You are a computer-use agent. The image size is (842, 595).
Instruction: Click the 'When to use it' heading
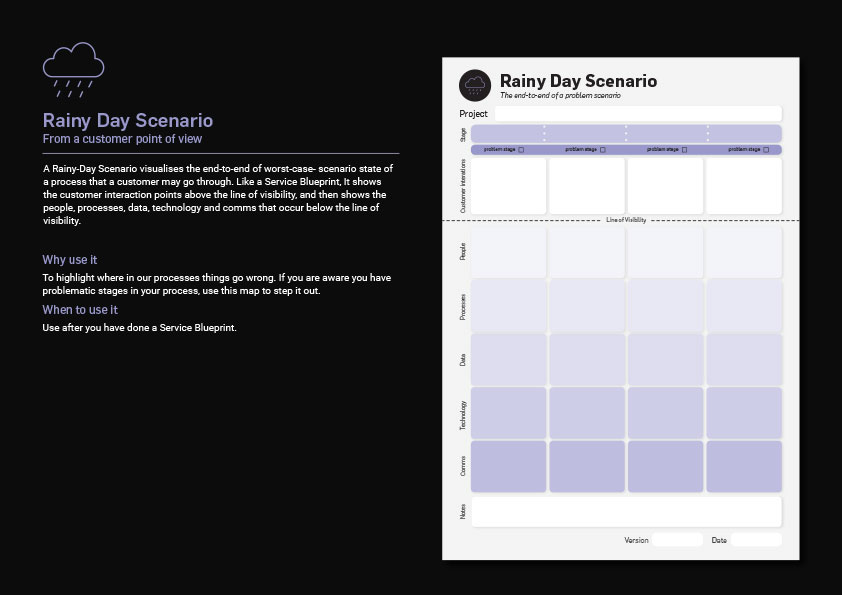coord(80,310)
